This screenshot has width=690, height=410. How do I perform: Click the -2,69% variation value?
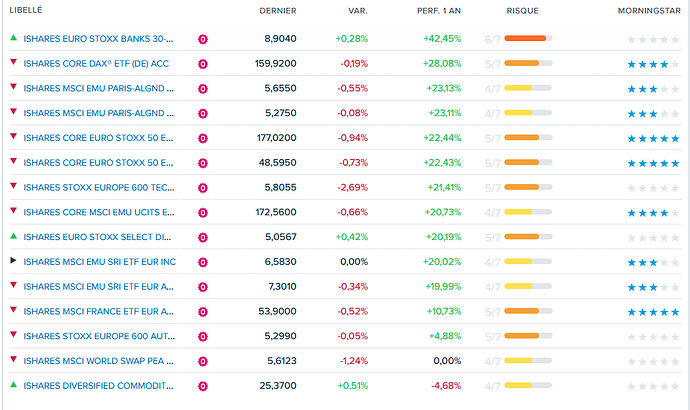coord(352,187)
